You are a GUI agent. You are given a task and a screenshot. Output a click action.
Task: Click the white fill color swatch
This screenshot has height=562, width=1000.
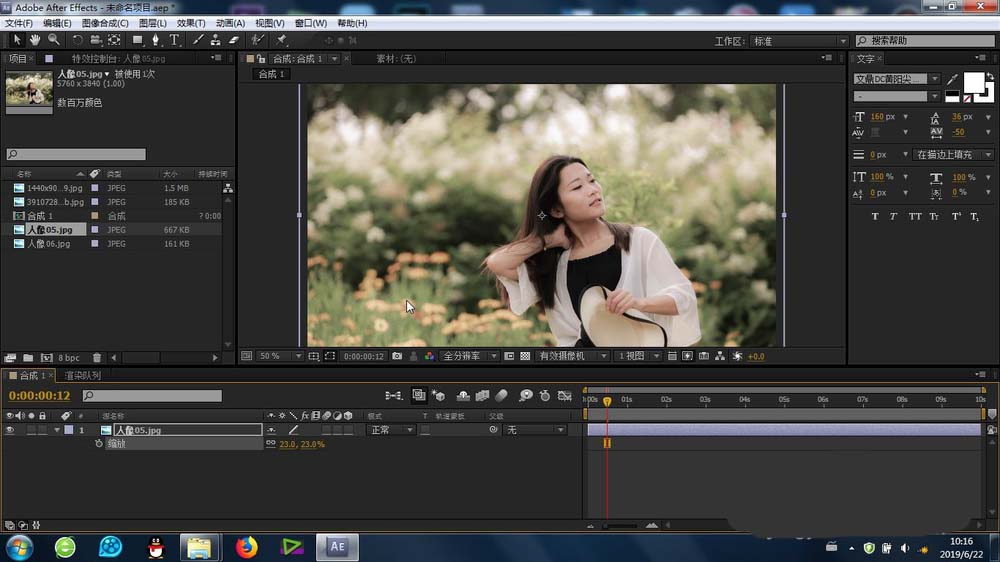[x=972, y=81]
